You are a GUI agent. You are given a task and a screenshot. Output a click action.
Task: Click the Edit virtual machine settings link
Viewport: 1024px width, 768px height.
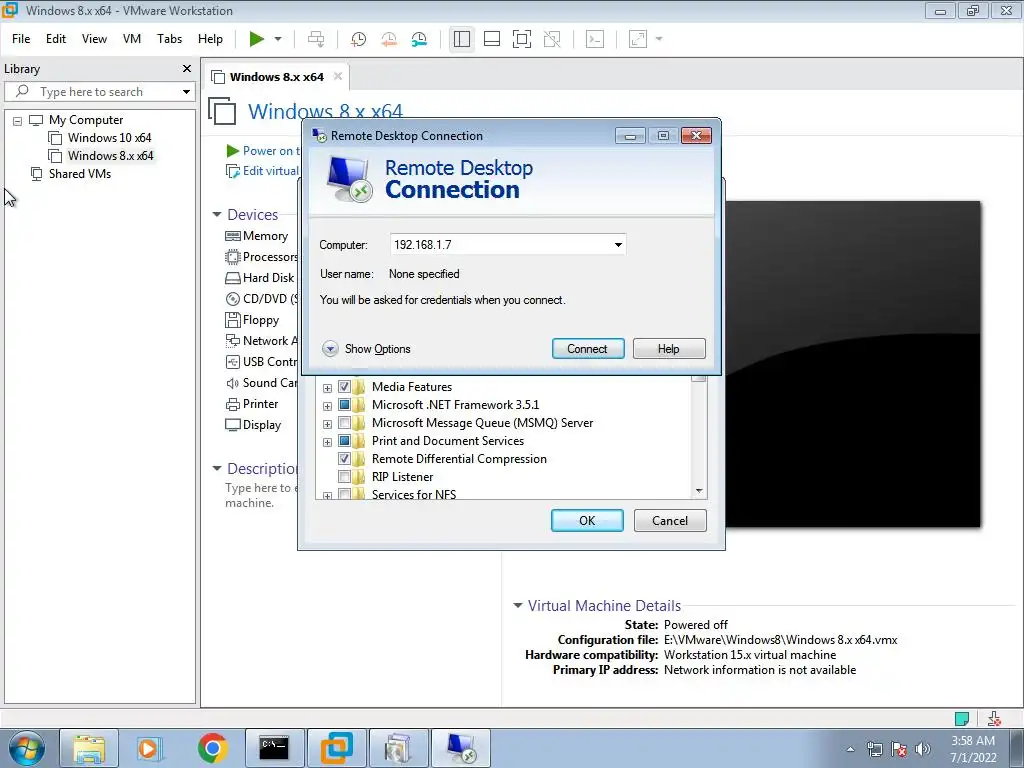coord(270,171)
